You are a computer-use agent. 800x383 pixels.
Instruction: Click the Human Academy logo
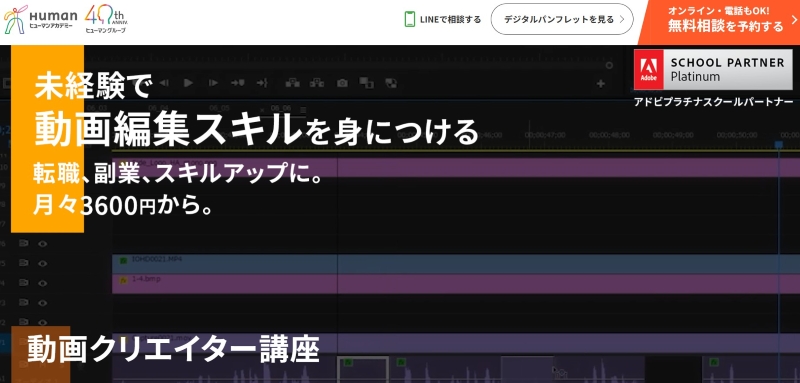click(40, 19)
